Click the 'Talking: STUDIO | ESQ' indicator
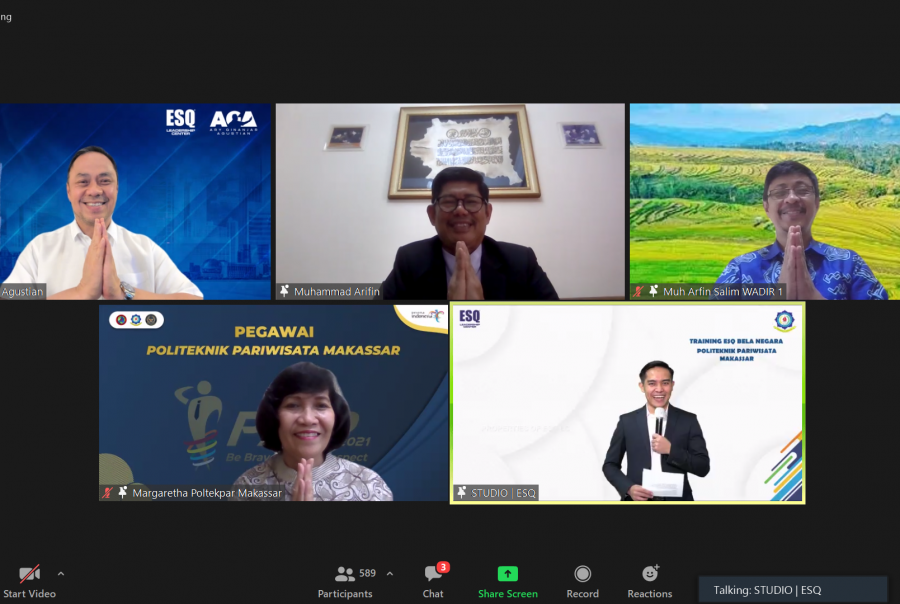The image size is (900, 604). (768, 590)
